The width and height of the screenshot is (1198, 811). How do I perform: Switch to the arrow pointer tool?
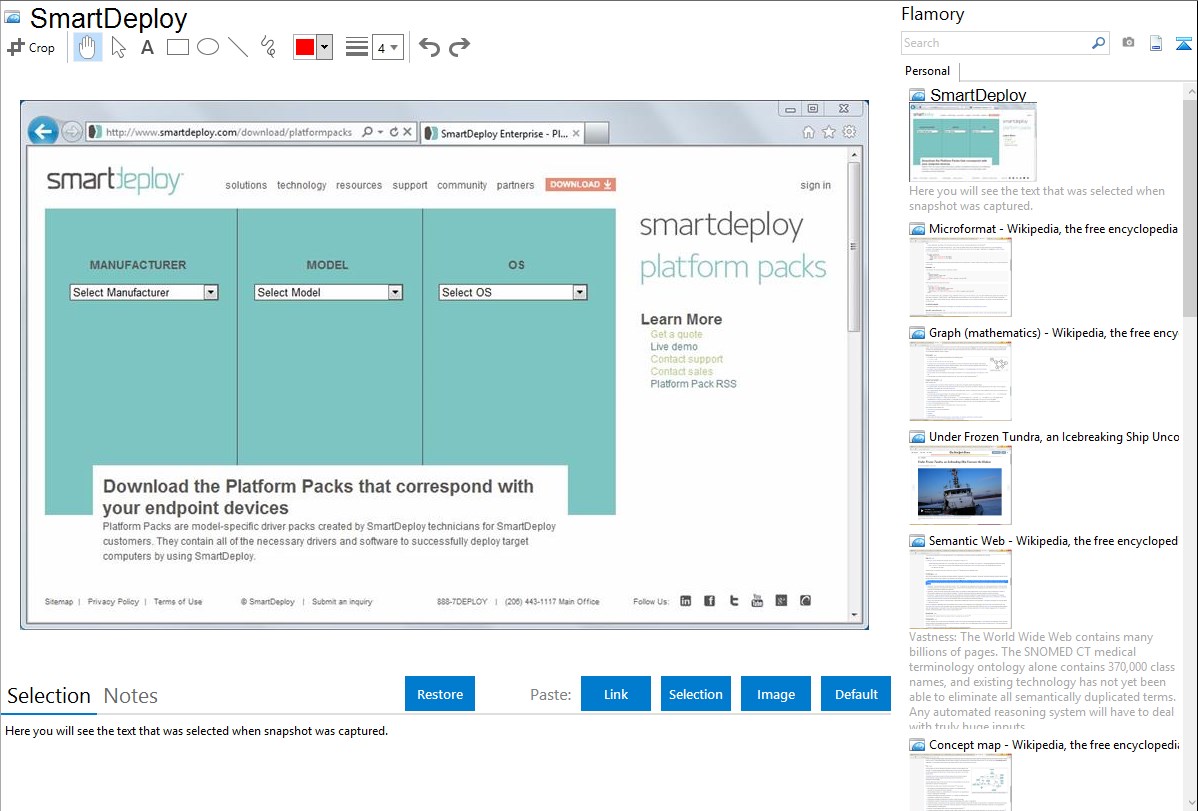coord(118,47)
